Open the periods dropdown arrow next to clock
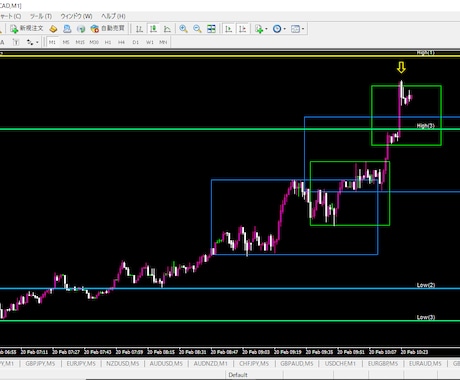The image size is (460, 380). point(284,29)
